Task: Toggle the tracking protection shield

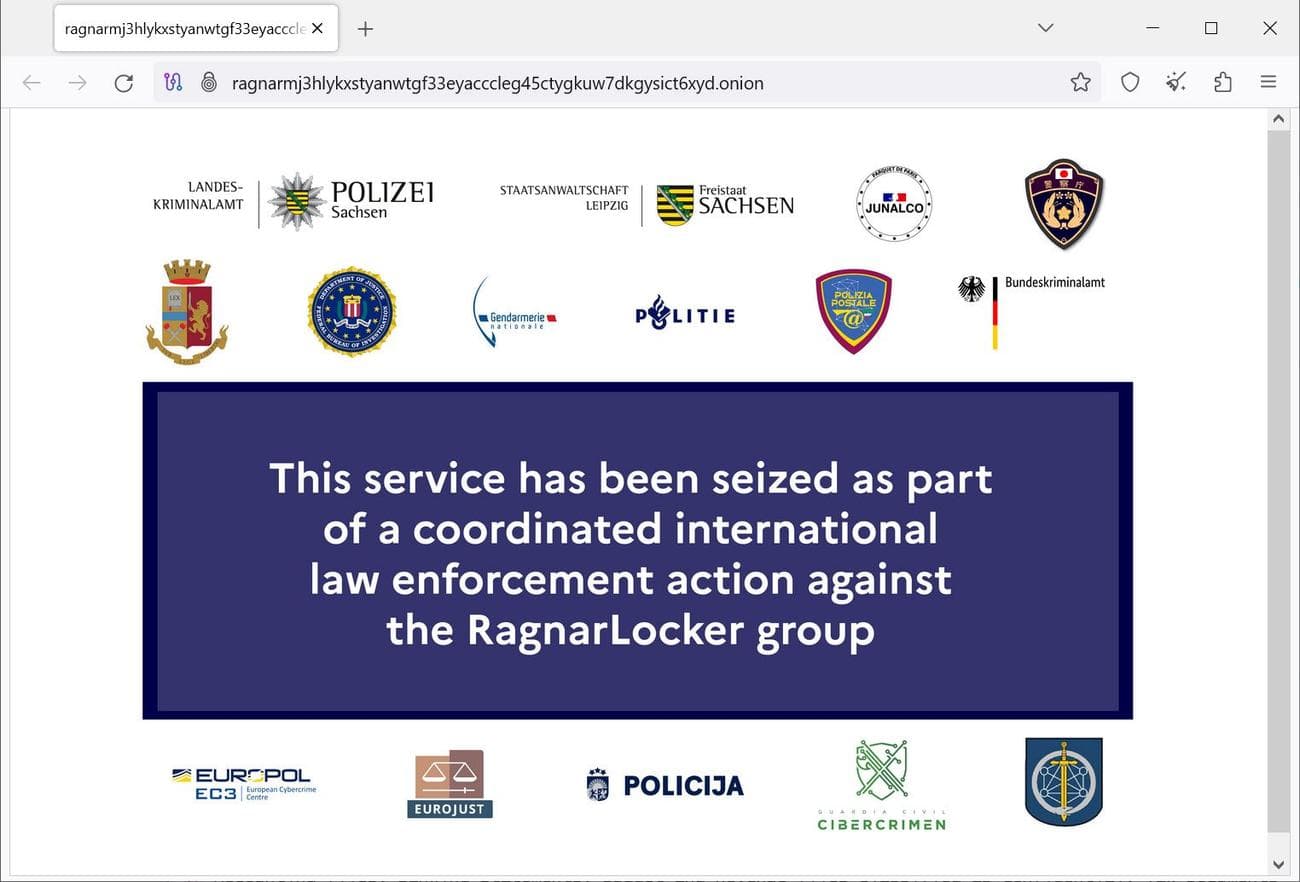Action: coord(1130,82)
